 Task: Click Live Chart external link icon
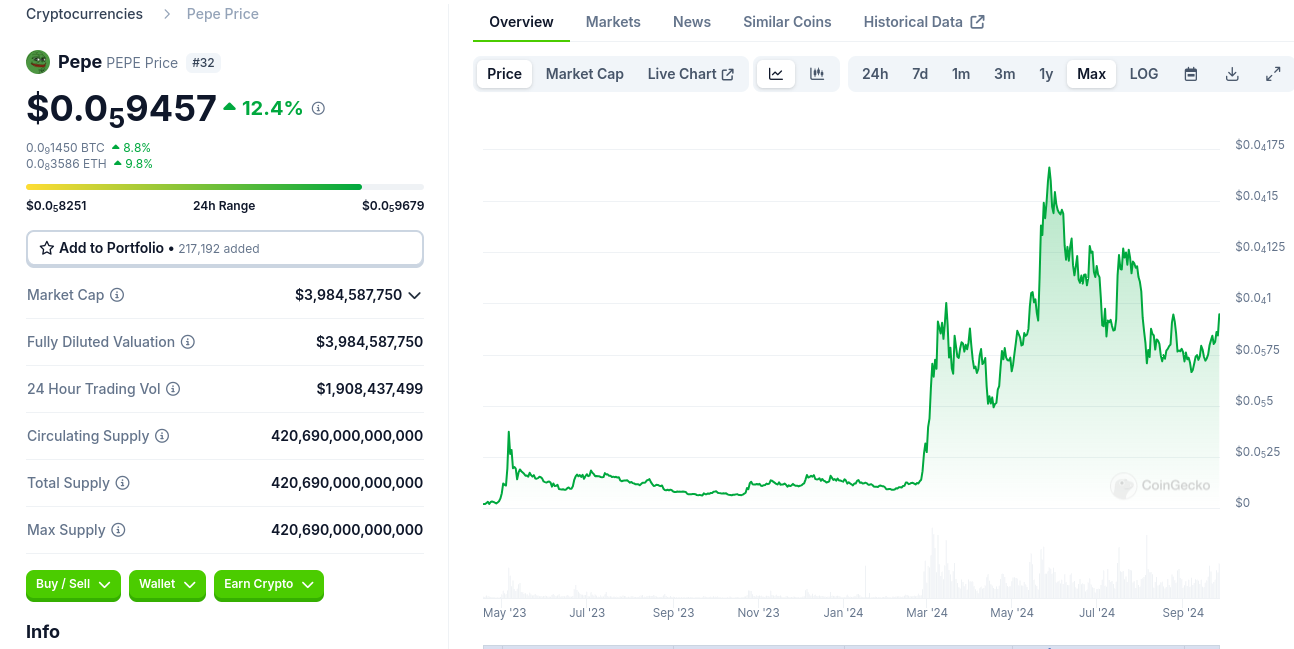coord(728,74)
